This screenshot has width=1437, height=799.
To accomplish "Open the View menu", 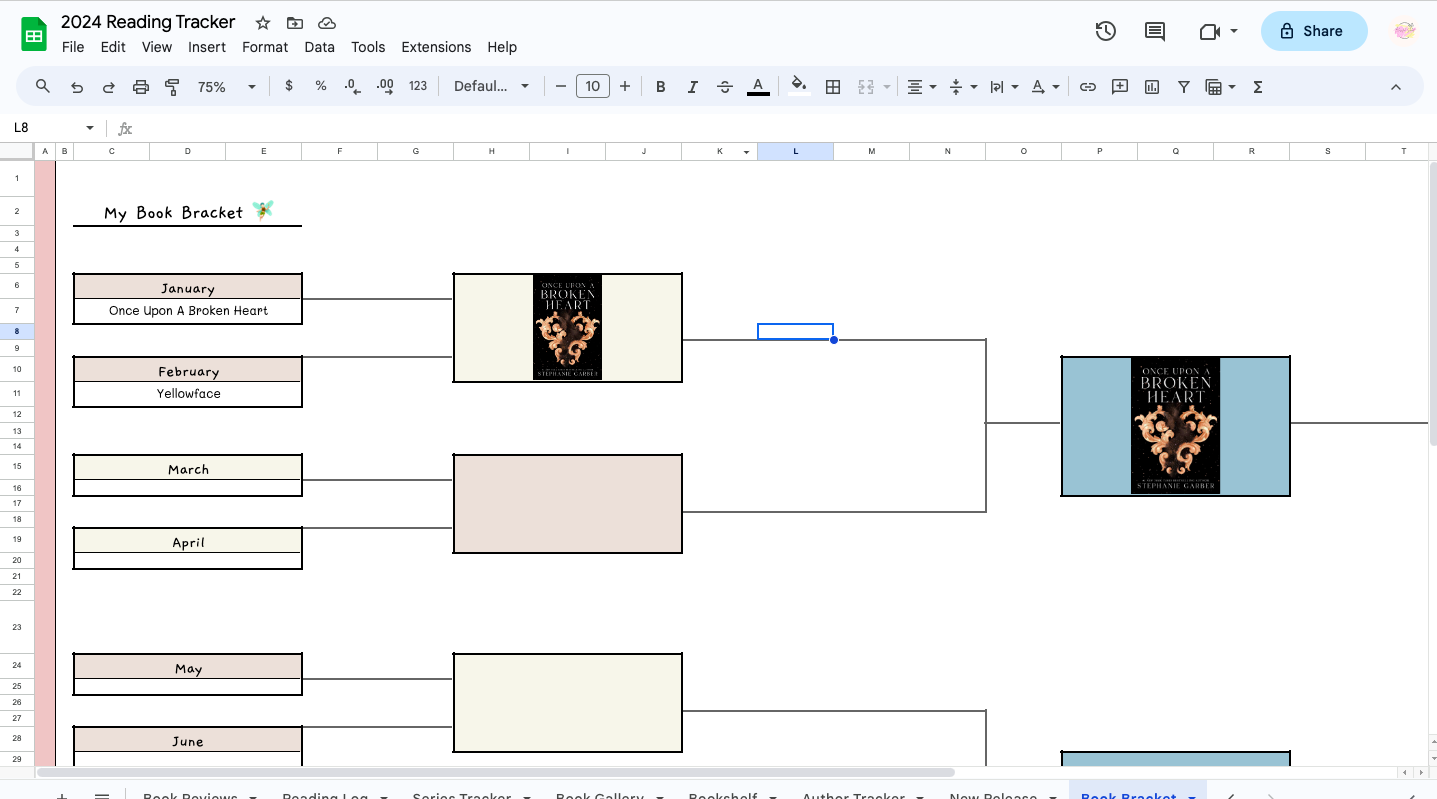I will pos(157,47).
